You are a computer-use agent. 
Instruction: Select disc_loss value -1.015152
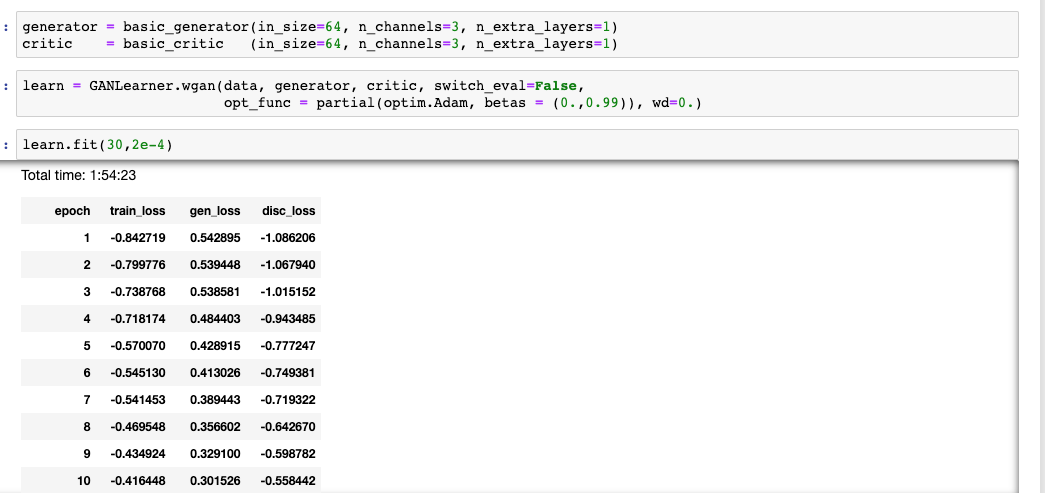point(288,292)
